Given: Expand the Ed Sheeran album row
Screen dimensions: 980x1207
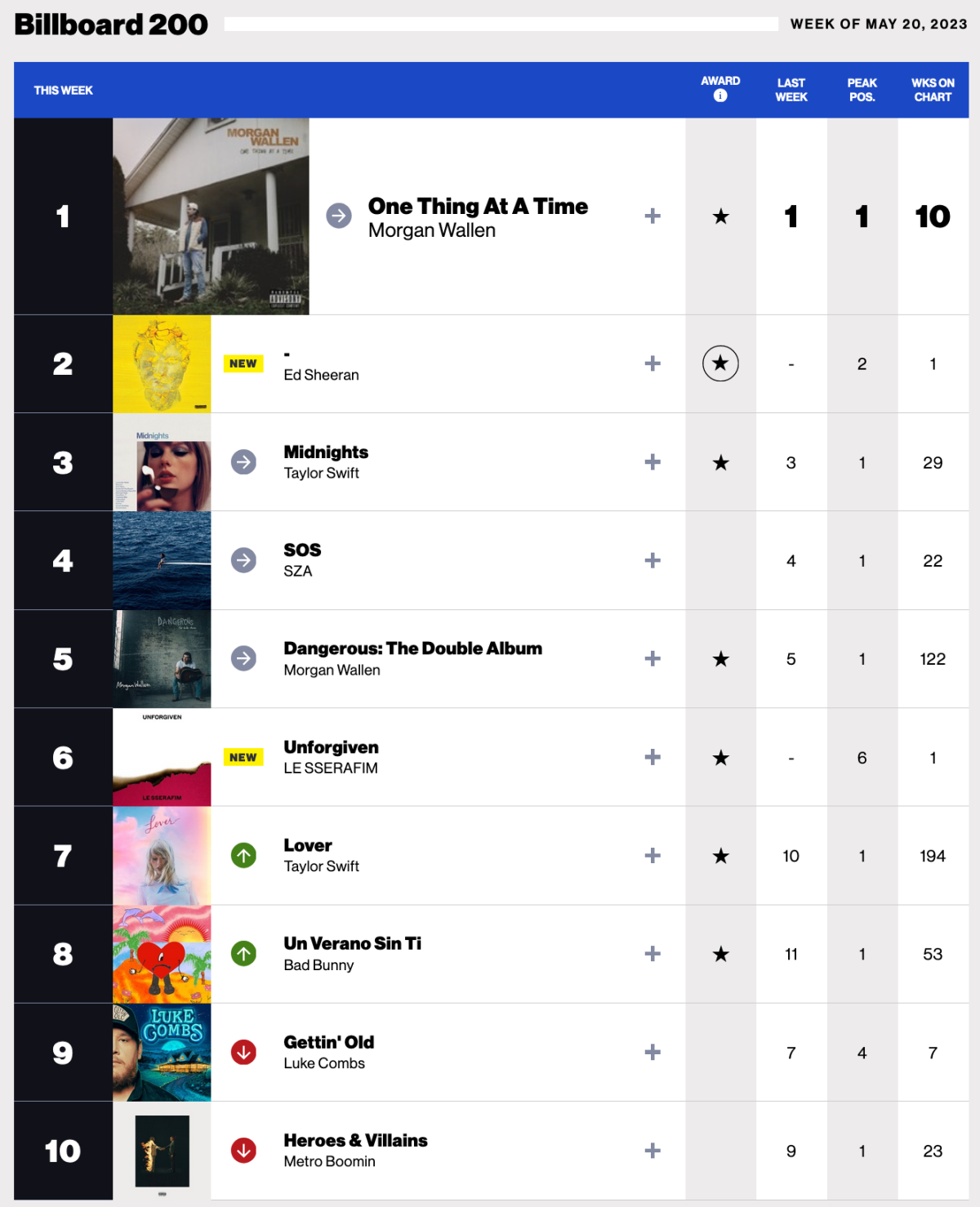Looking at the screenshot, I should [x=653, y=363].
